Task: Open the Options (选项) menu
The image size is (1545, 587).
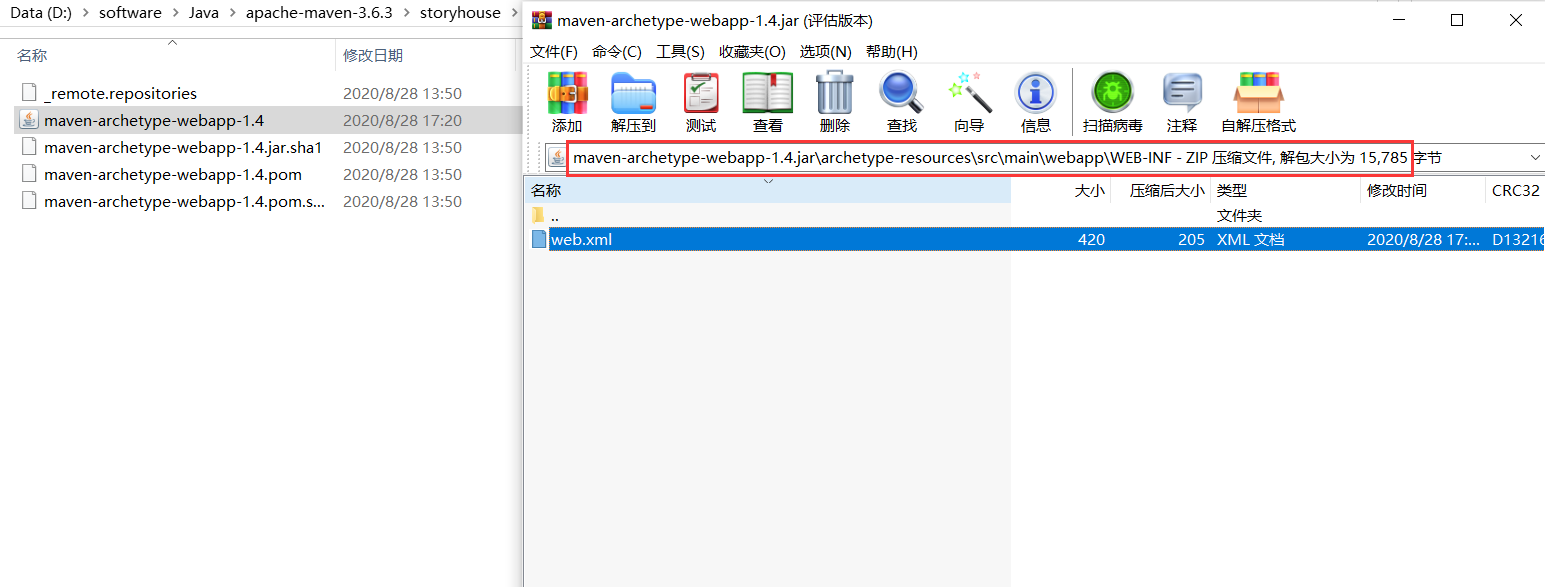Action: coord(825,52)
